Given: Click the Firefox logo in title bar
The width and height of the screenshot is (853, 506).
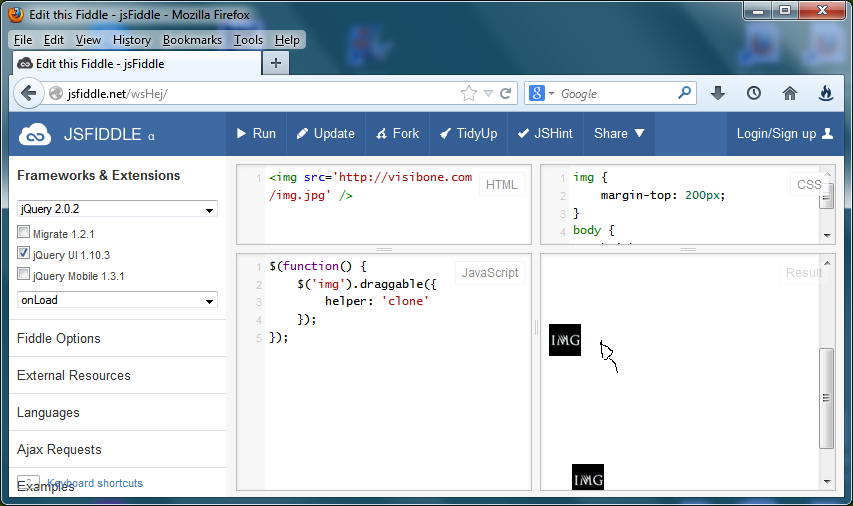Looking at the screenshot, I should pyautogui.click(x=16, y=15).
